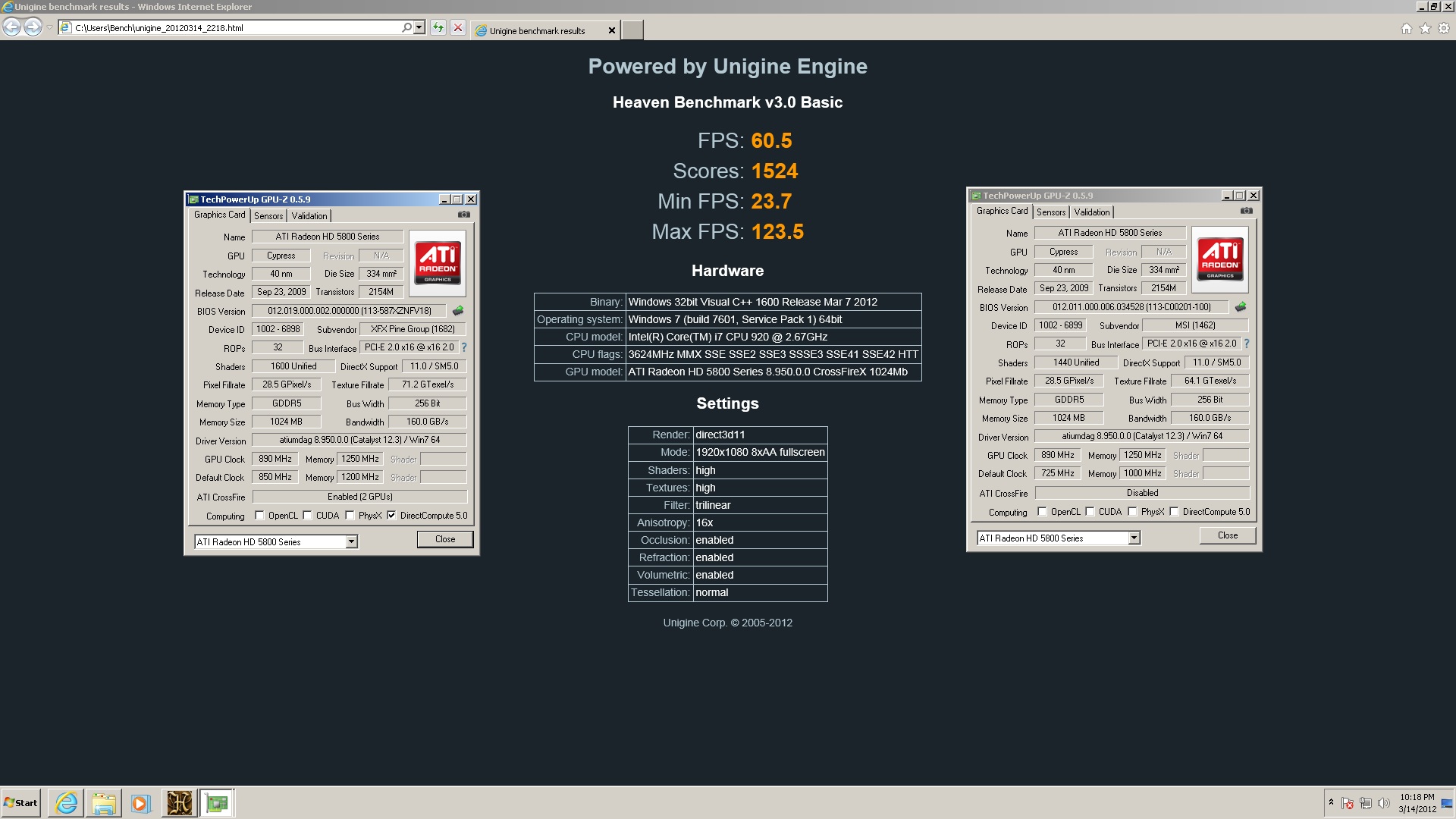Image resolution: width=1456 pixels, height=819 pixels.
Task: Toggle the PhysX checkbox in left GPU-Z window
Action: tap(350, 516)
